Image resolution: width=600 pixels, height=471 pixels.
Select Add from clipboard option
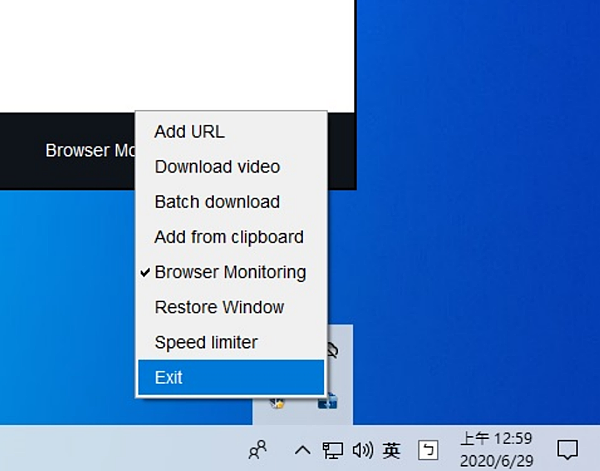click(231, 237)
